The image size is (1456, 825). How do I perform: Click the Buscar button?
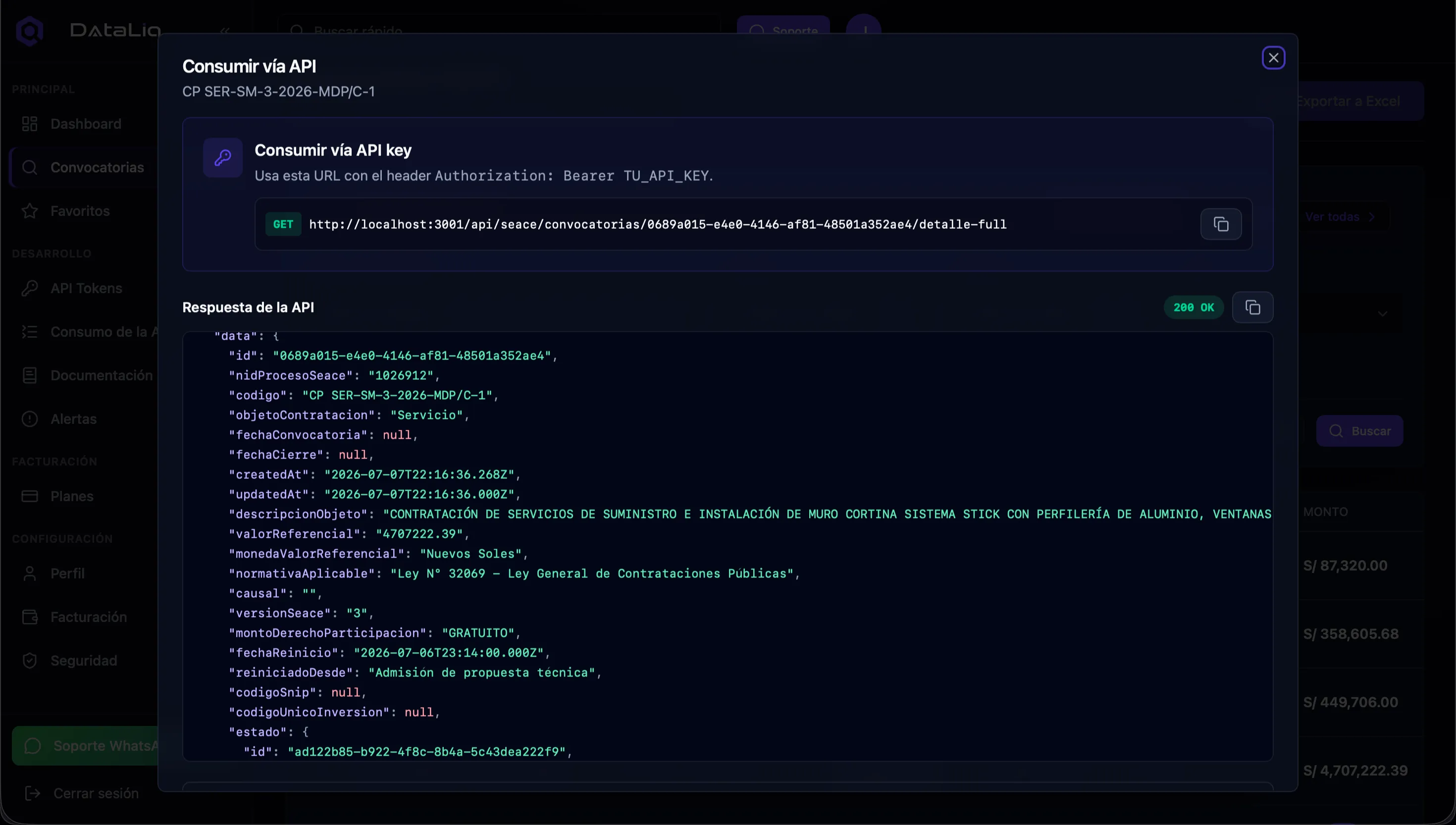1360,431
